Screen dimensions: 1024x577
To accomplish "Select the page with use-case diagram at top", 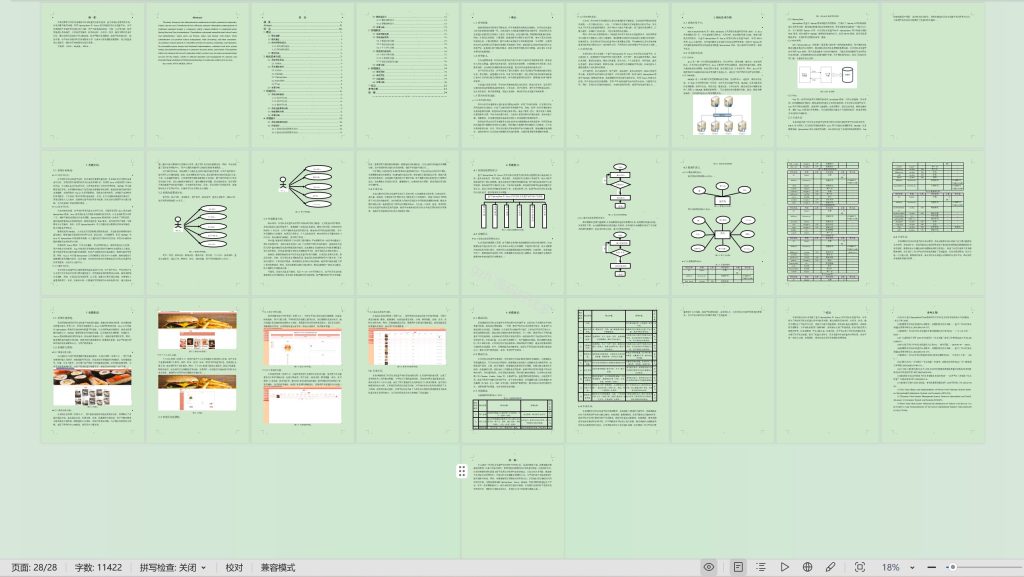I will [303, 223].
